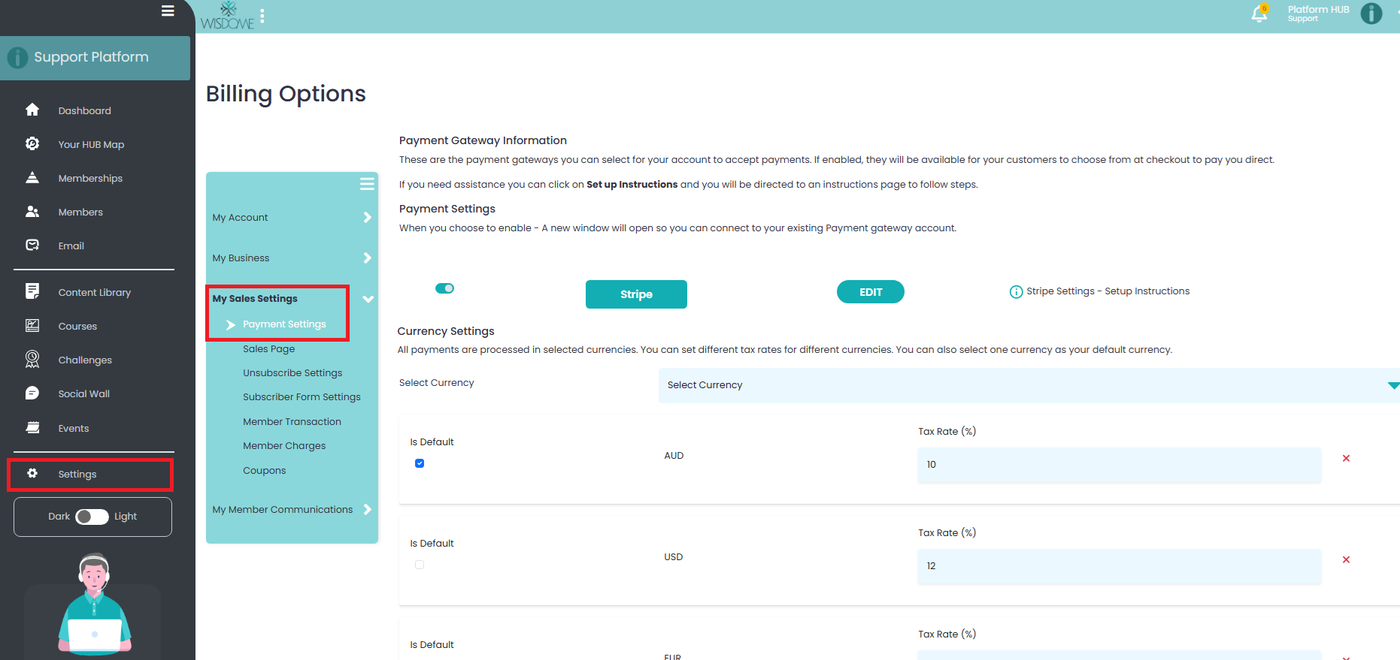Screen dimensions: 1400x660
Task: Click the Social Wall chat icon
Action: 32,393
